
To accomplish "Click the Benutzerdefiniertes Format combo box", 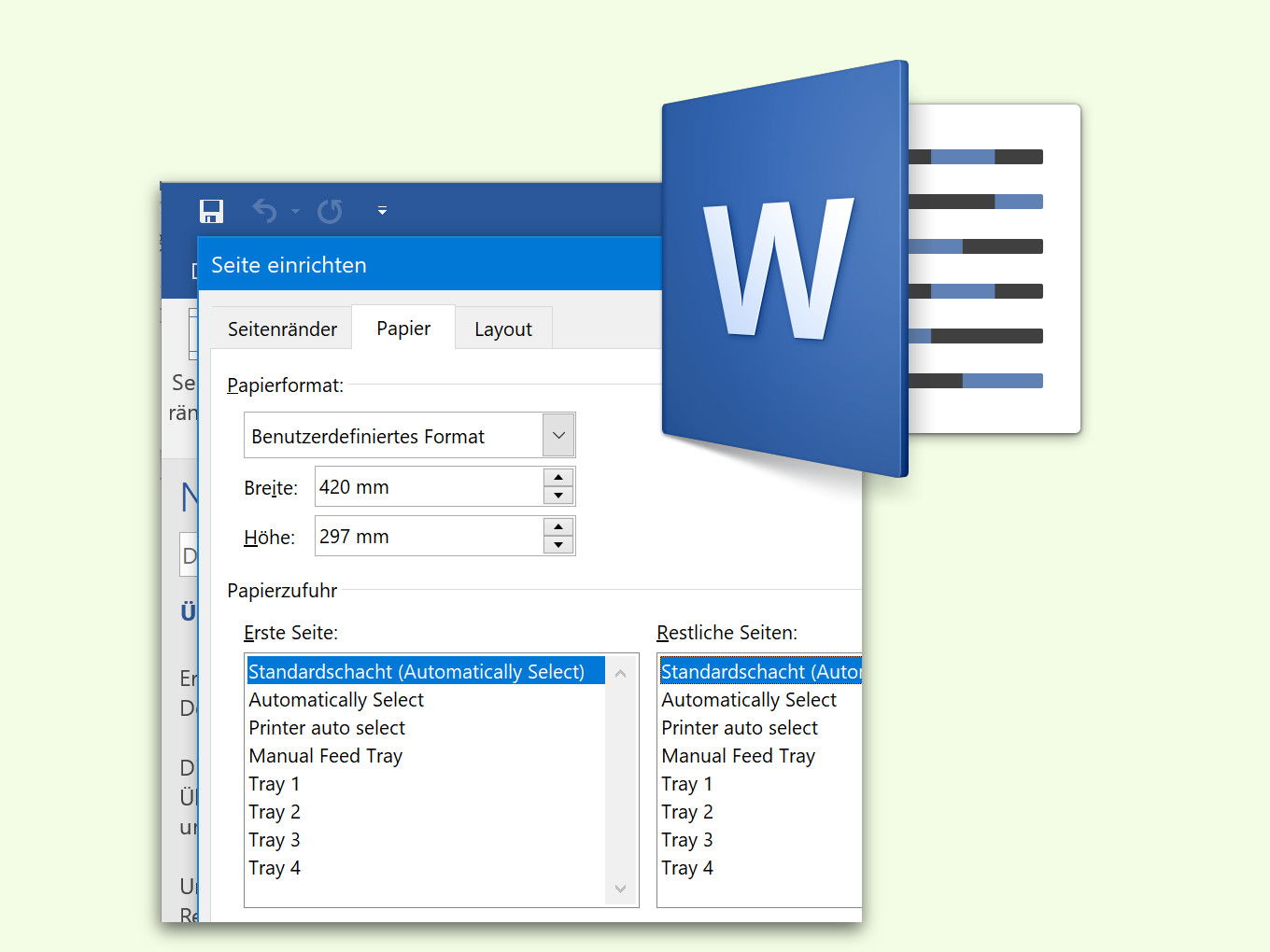I will click(409, 435).
